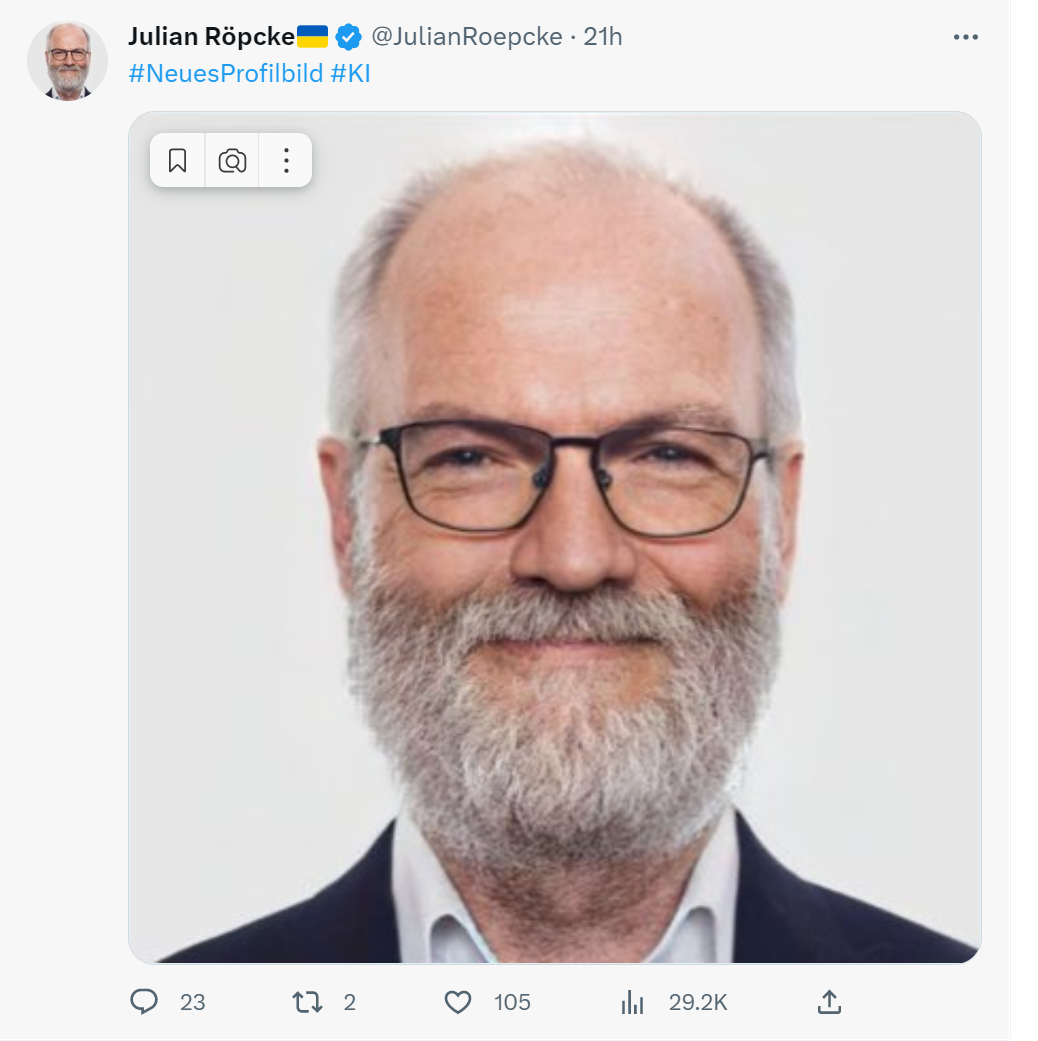Click the views bar chart icon
The image size is (1038, 1041).
pos(633,1002)
